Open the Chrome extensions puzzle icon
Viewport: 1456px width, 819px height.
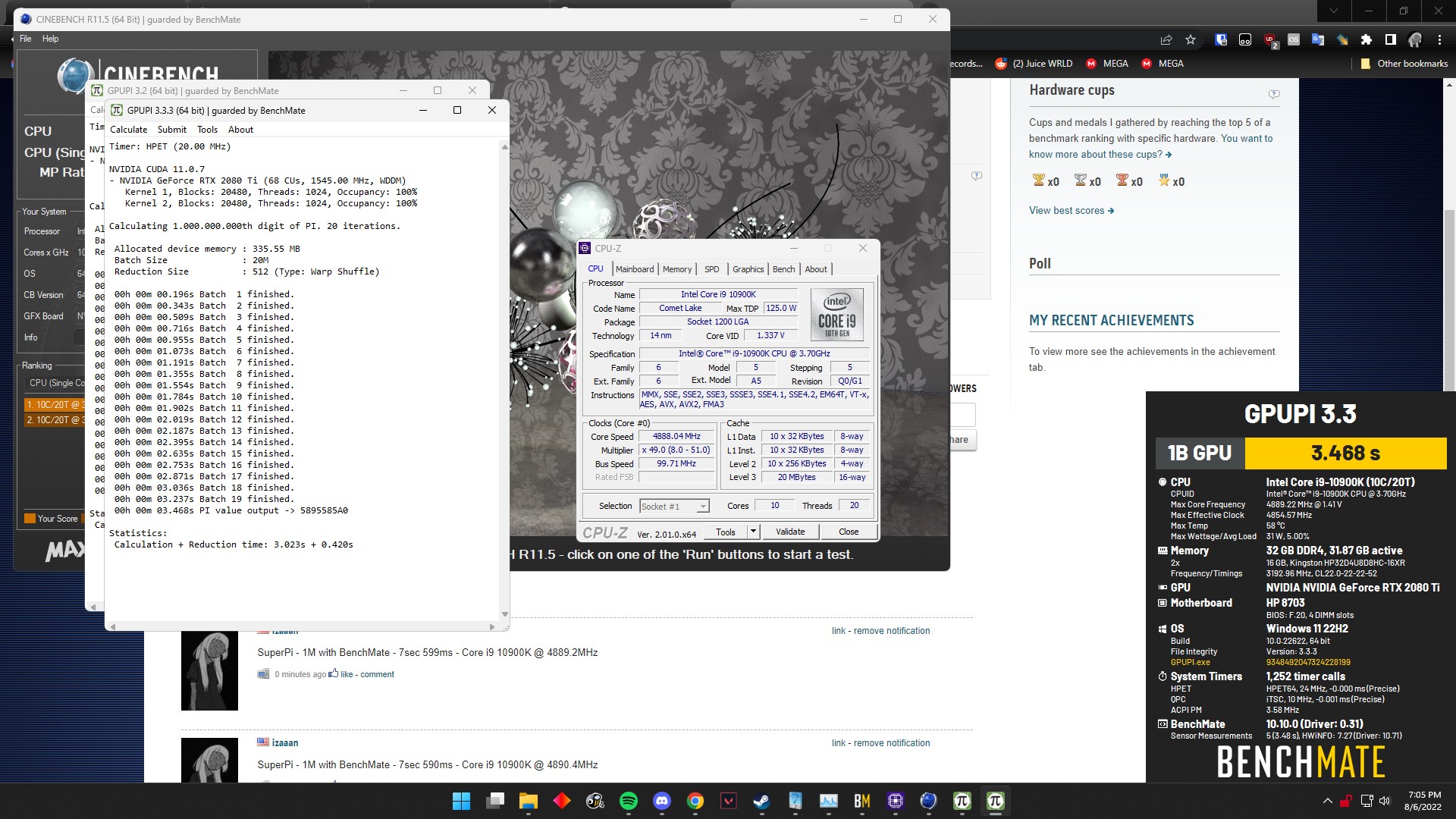[x=1366, y=40]
